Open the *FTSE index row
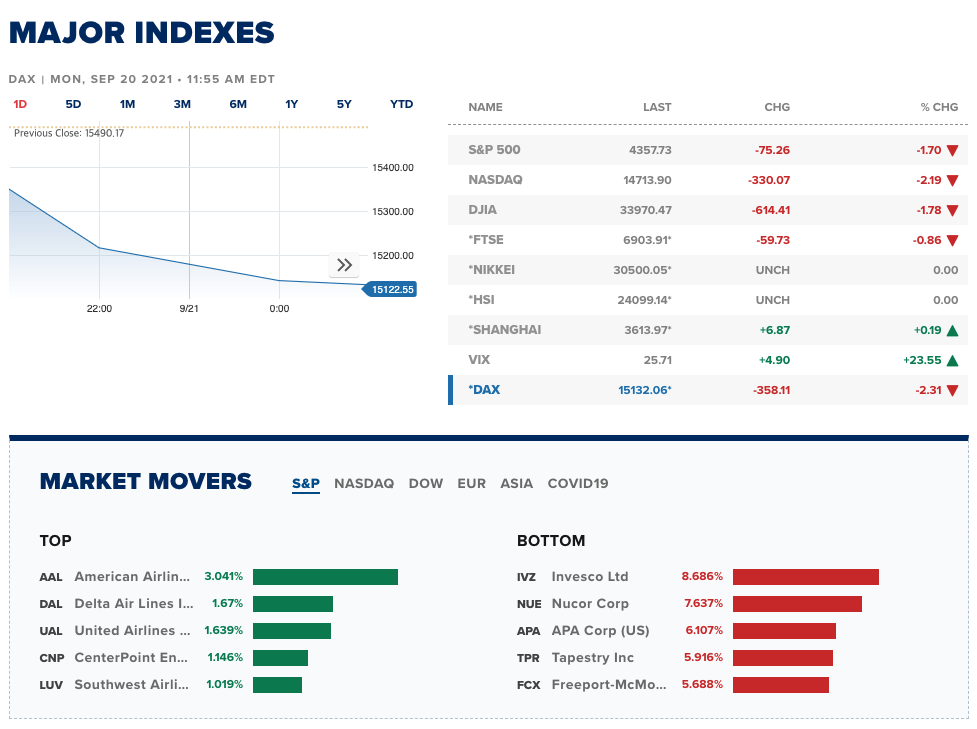977x729 pixels. (708, 240)
